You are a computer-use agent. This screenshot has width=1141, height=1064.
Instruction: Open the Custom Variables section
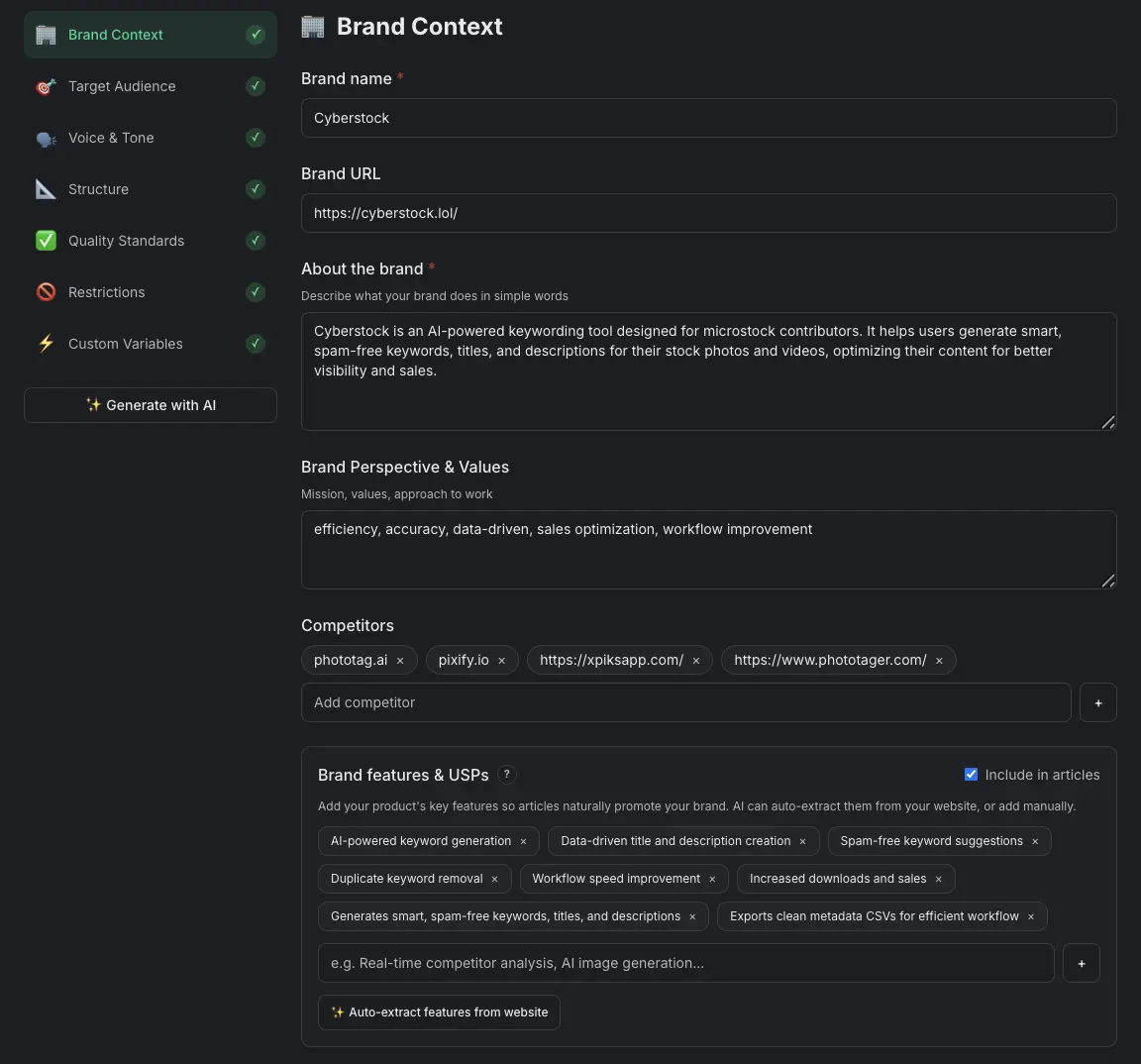150,344
